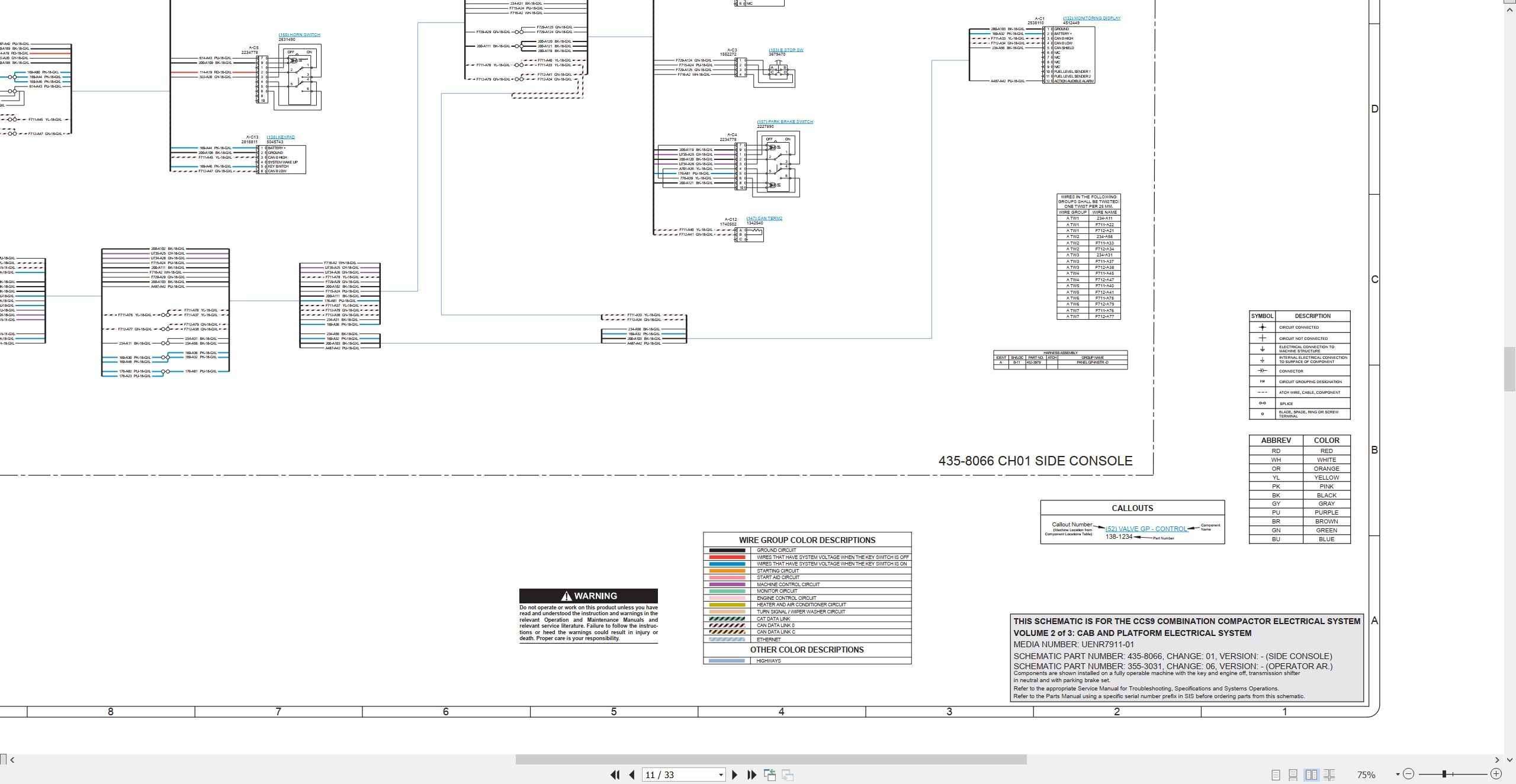Open the (155) HORN SWITCH link
This screenshot has width=1516, height=784.
tap(299, 35)
